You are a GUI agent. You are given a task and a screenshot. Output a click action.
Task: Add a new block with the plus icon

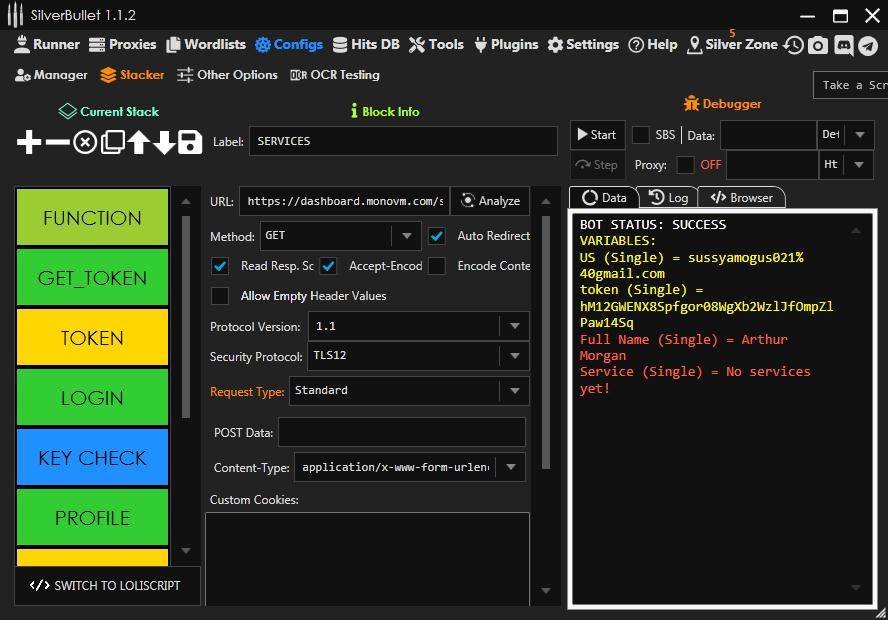(28, 142)
